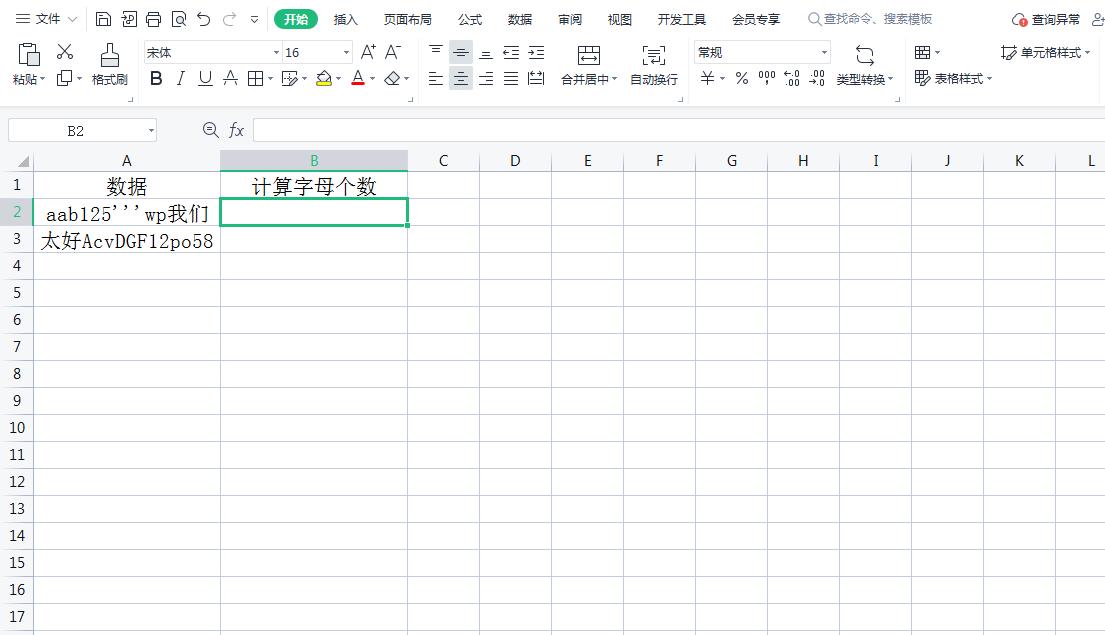Open Cell Style dropdown
1105x635 pixels.
point(1045,52)
